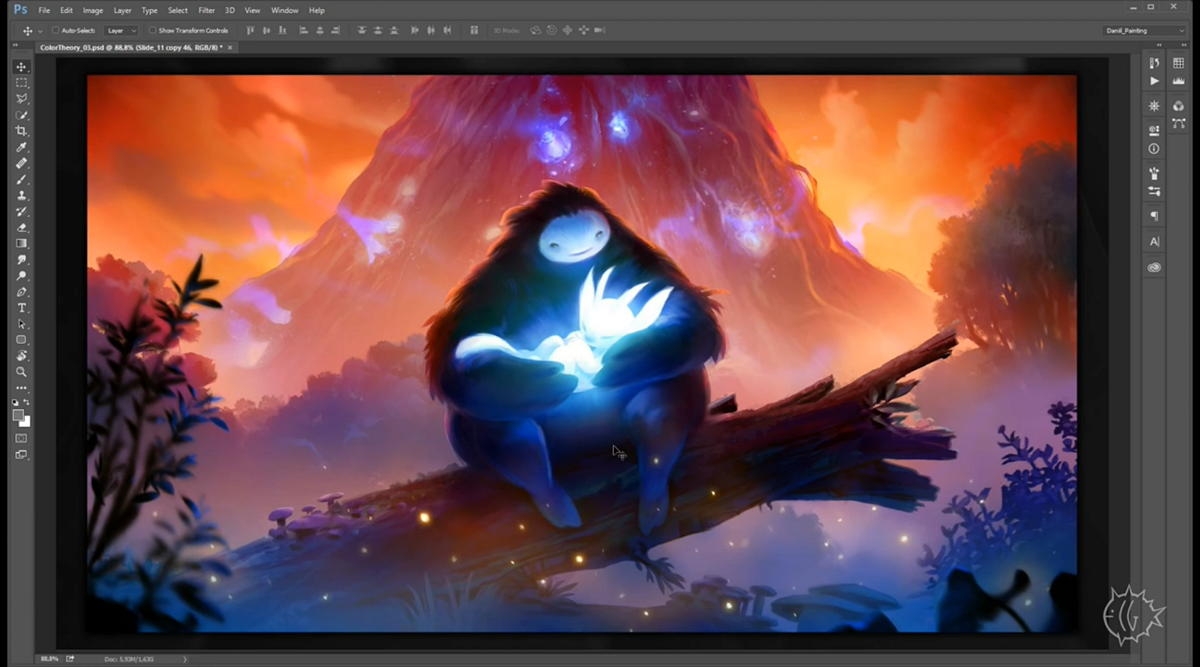The height and width of the screenshot is (667, 1200).
Task: Select the Eyedropper tool
Action: (x=21, y=148)
